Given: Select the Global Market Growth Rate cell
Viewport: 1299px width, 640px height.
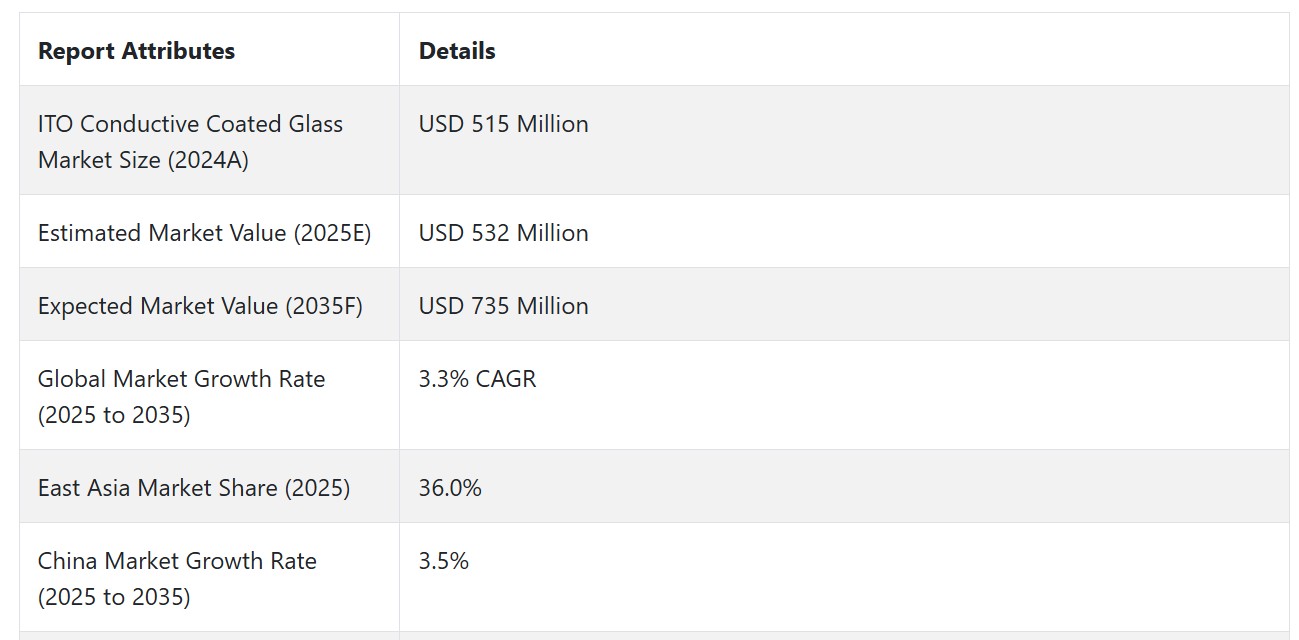Looking at the screenshot, I should point(209,395).
